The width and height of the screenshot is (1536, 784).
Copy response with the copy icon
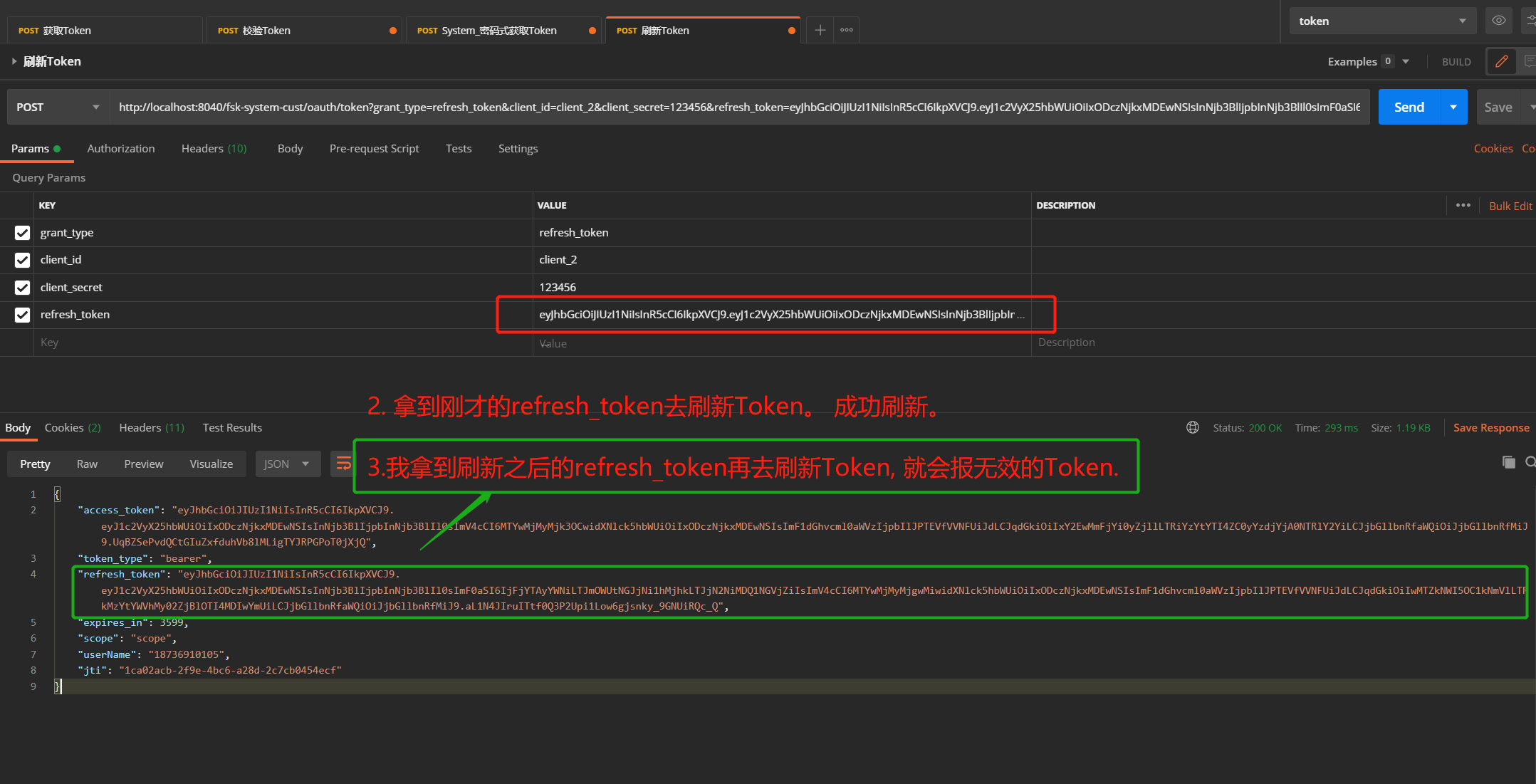click(1508, 462)
